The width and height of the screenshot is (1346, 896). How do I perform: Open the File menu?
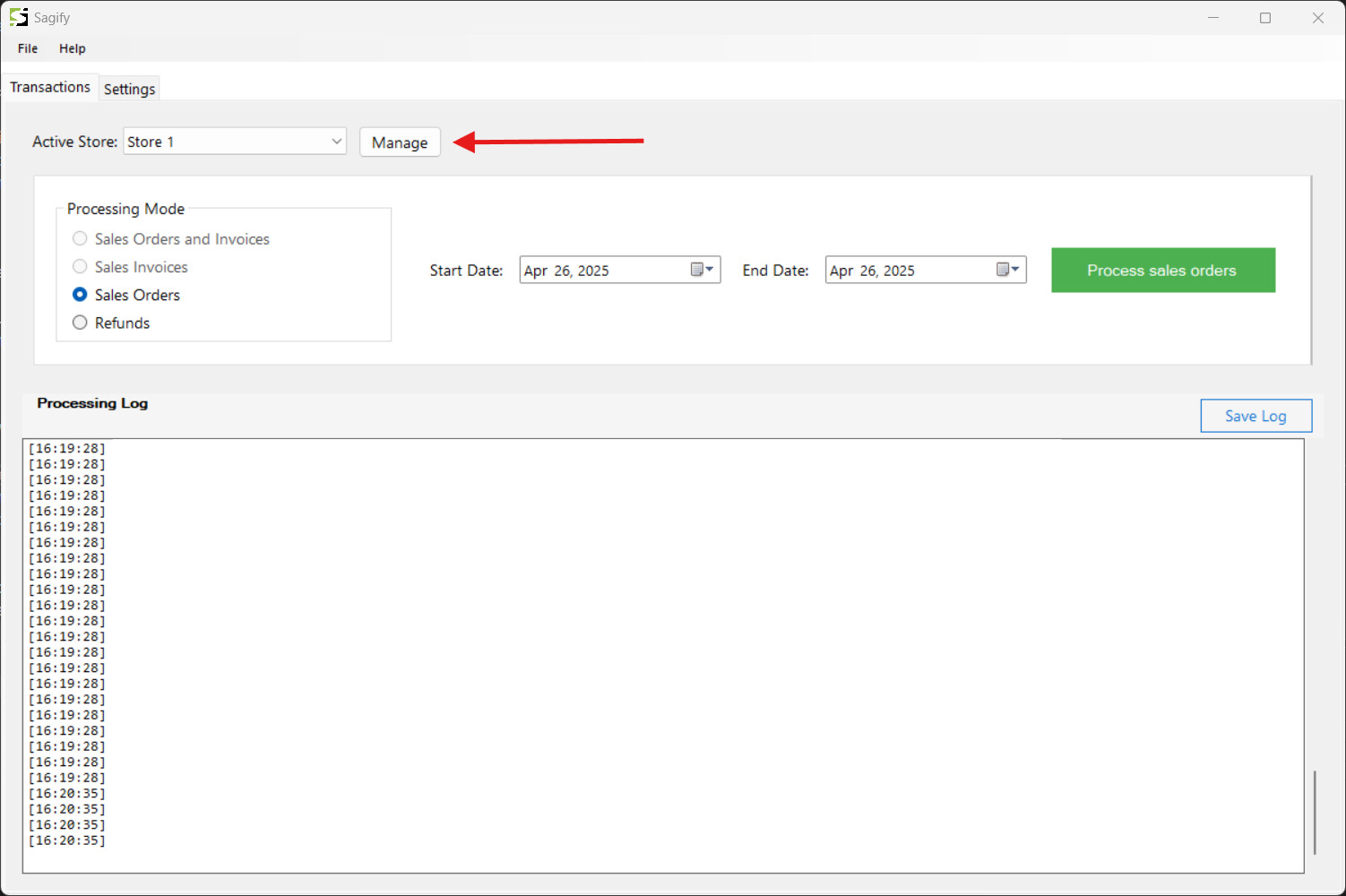[28, 48]
